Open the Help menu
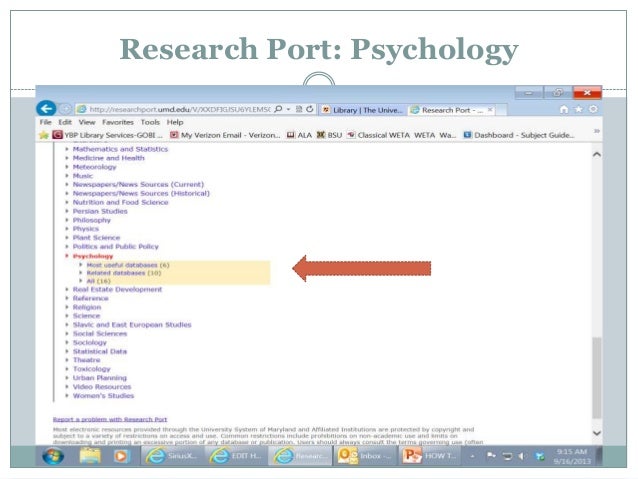The height and width of the screenshot is (479, 638). coord(175,122)
